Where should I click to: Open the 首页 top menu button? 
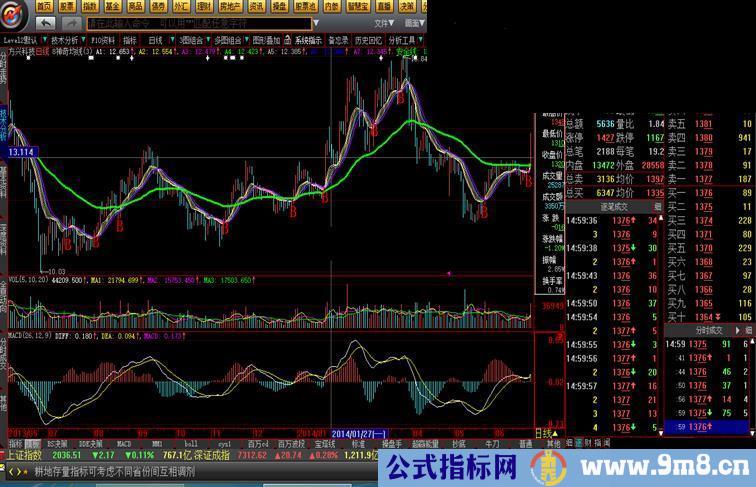[x=44, y=6]
